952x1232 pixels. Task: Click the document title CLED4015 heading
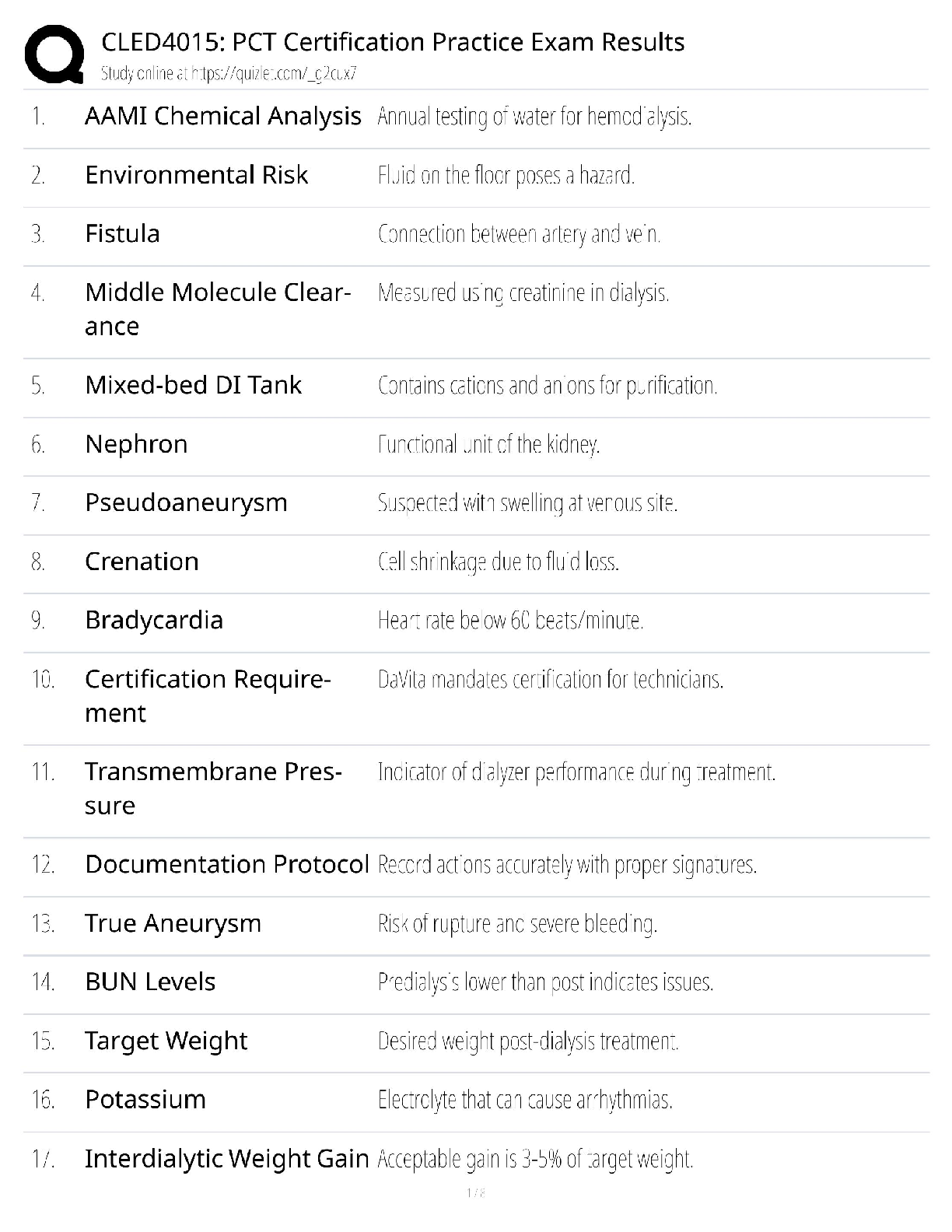[393, 42]
